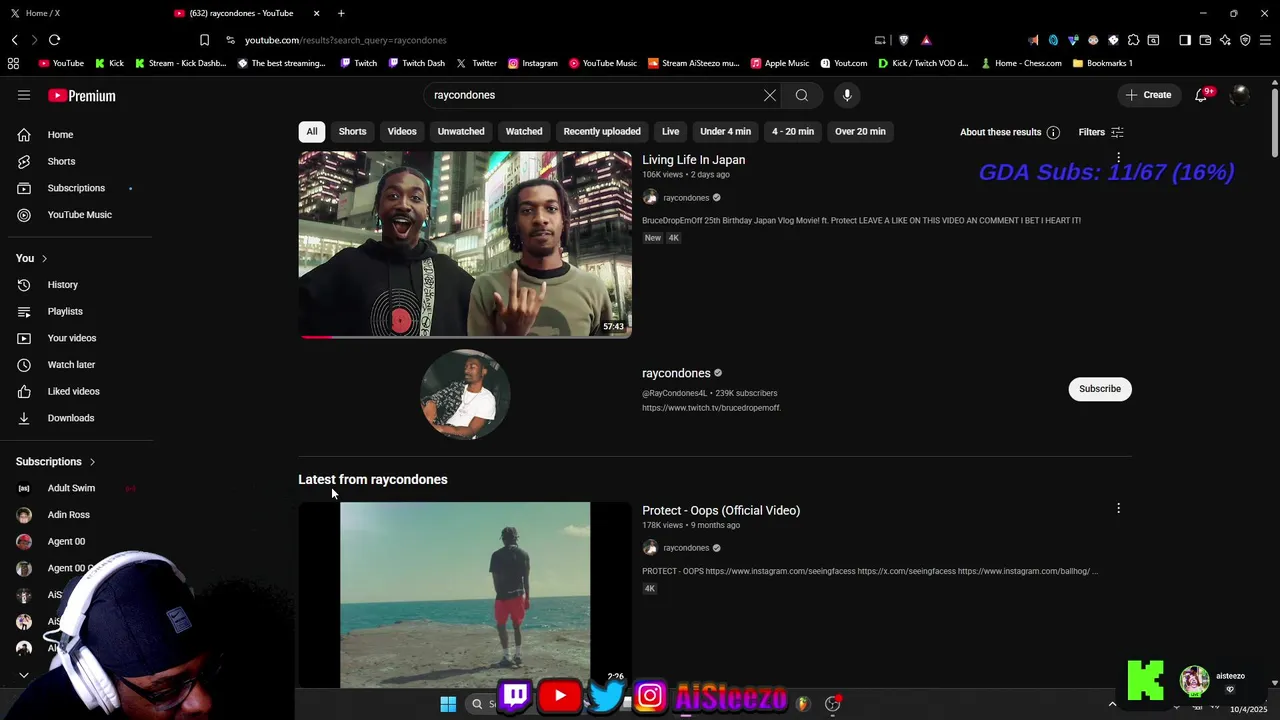Image resolution: width=1280 pixels, height=720 pixels.
Task: Click the magnifier search button
Action: pyautogui.click(x=802, y=95)
